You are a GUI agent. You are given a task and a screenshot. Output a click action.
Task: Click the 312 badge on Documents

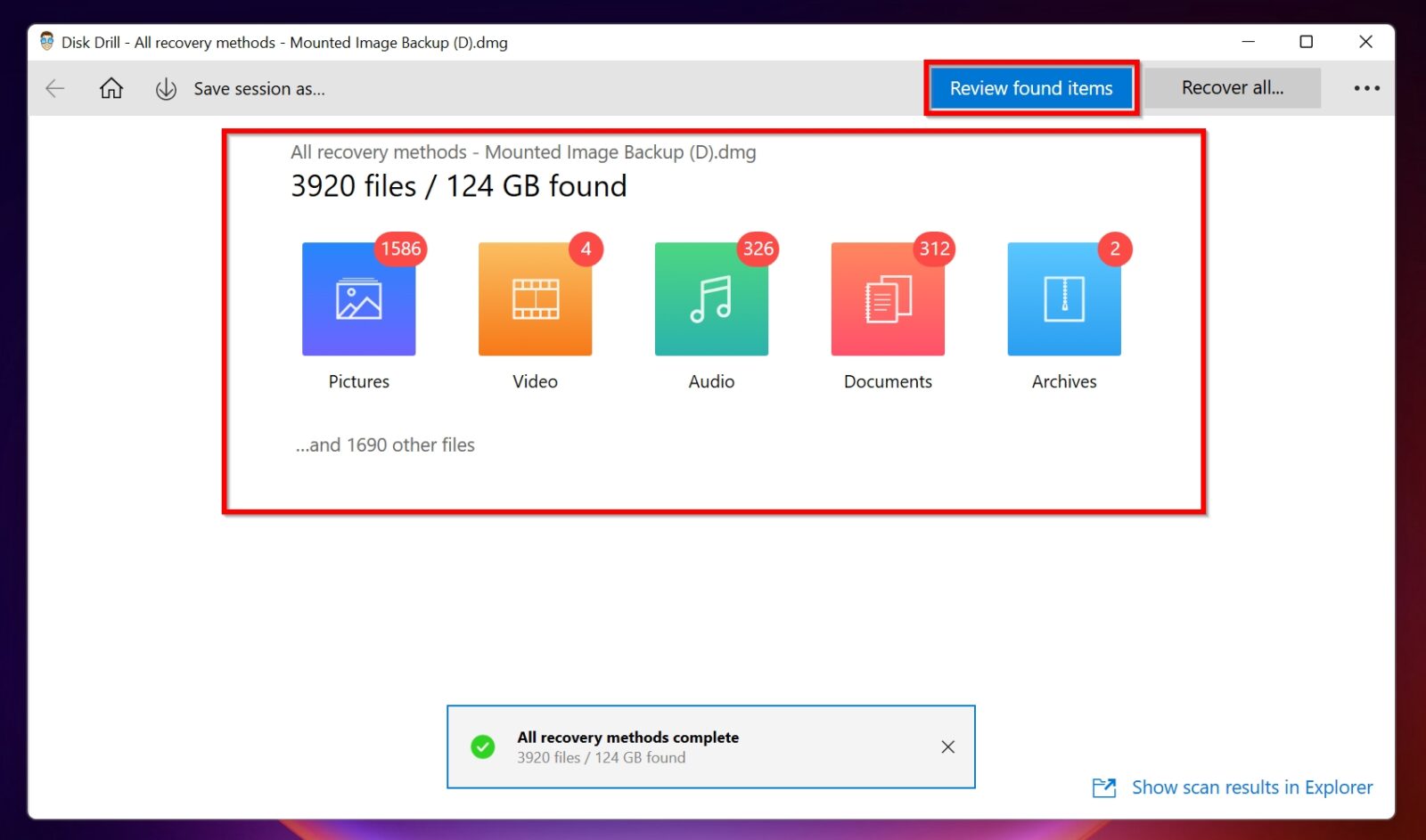tap(933, 249)
